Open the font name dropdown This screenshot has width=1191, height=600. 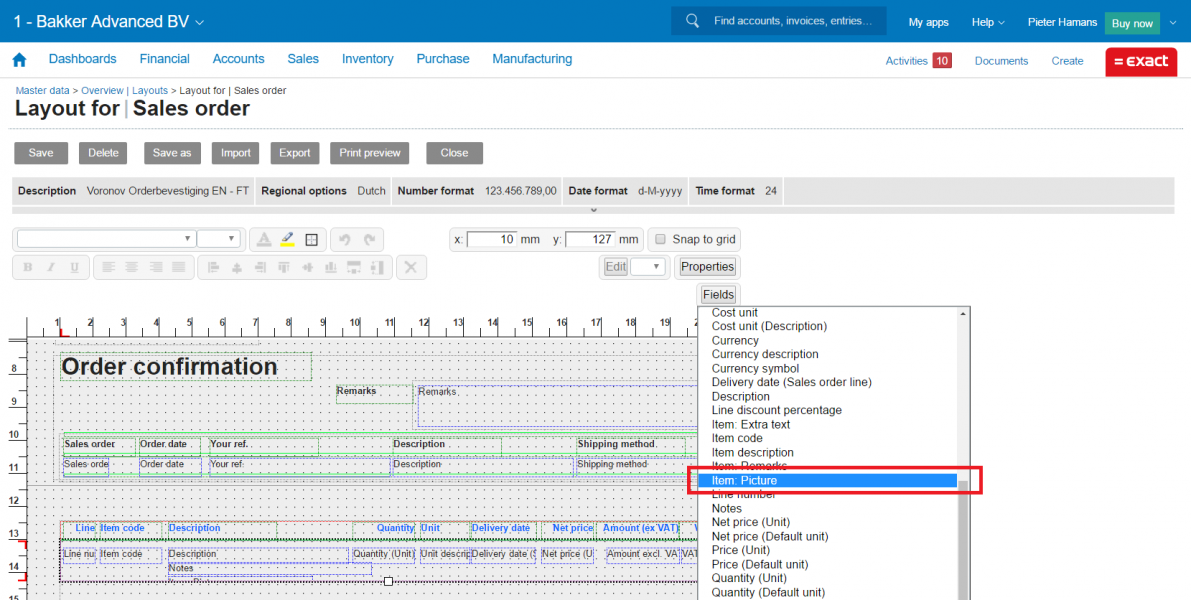click(105, 239)
